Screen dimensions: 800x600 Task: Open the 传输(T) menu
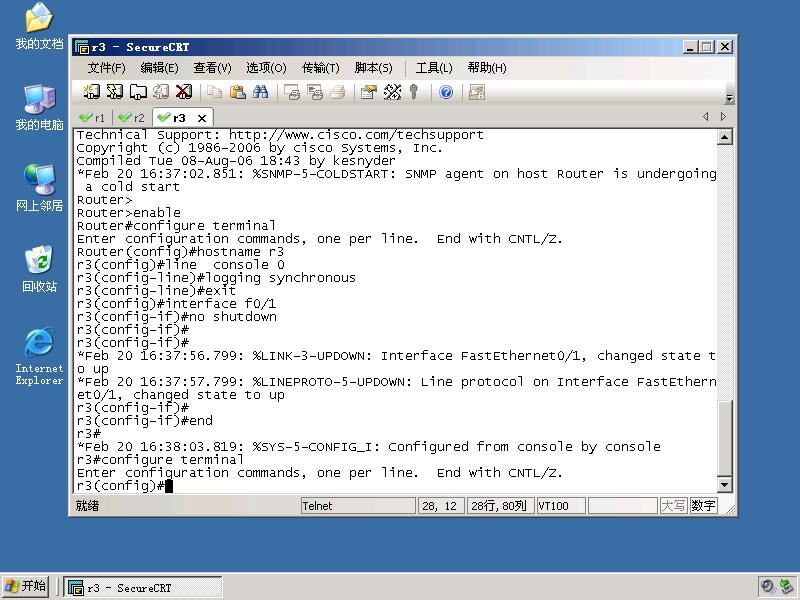tap(320, 68)
